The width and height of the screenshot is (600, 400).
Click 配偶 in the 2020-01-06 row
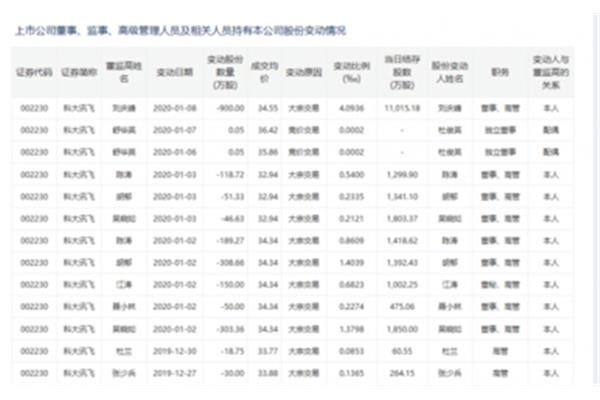[551, 152]
